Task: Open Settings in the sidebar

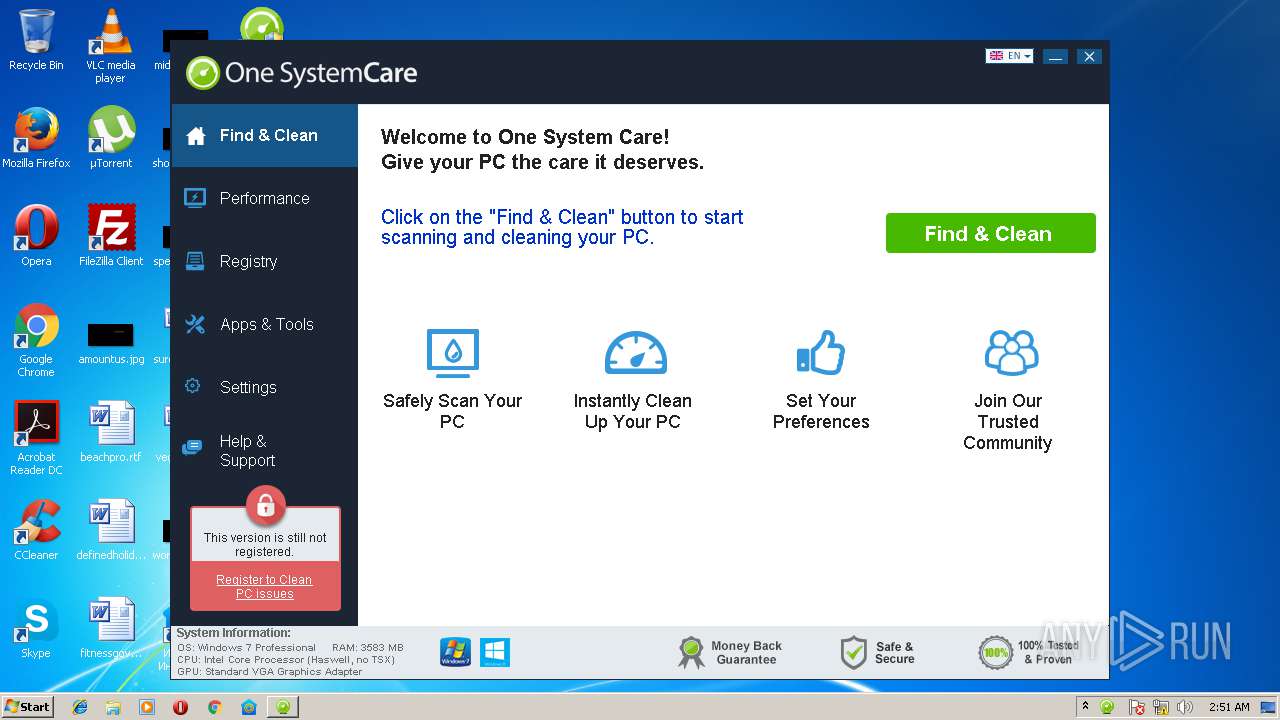Action: click(x=264, y=387)
